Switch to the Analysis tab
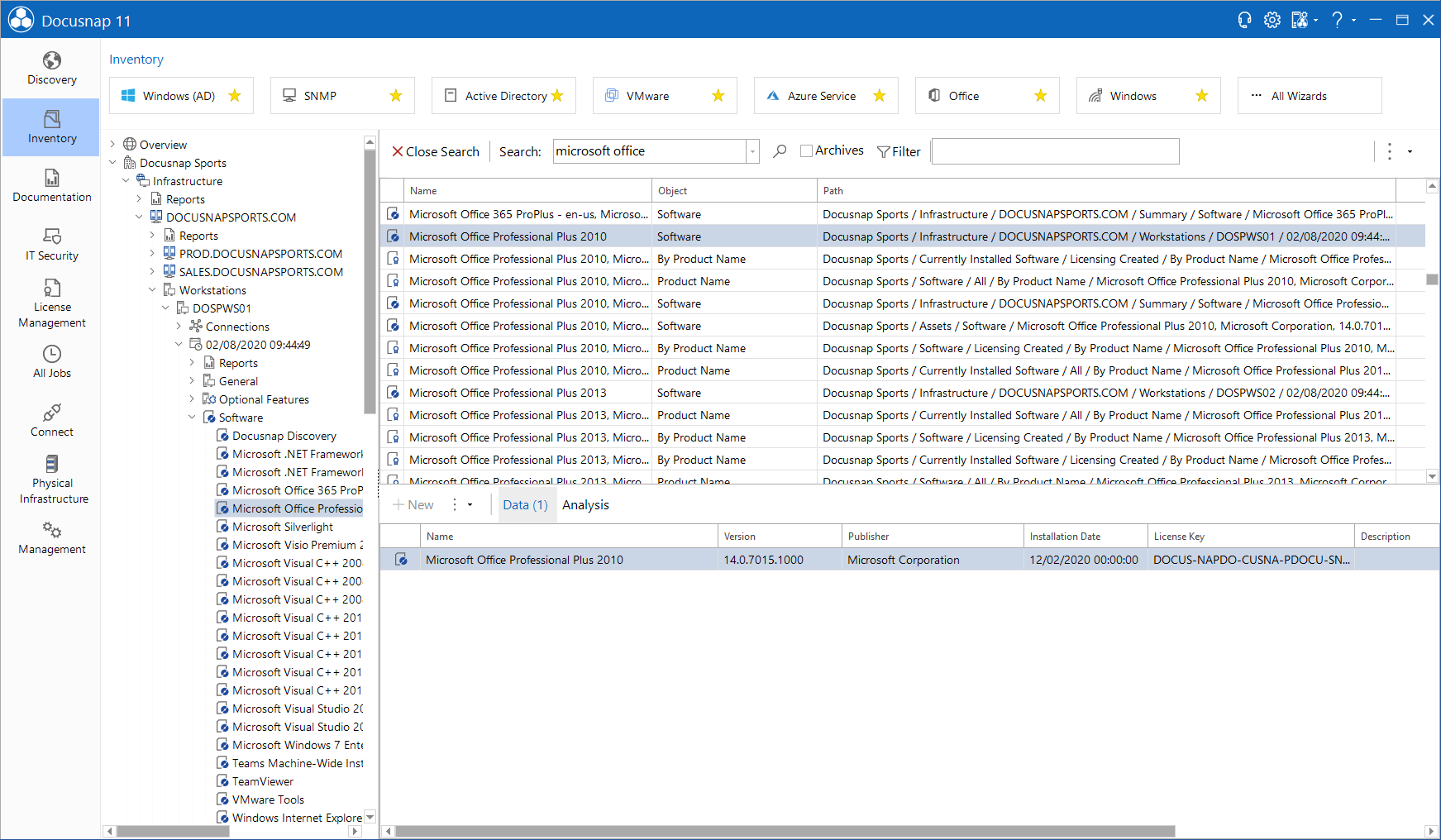 [x=585, y=505]
